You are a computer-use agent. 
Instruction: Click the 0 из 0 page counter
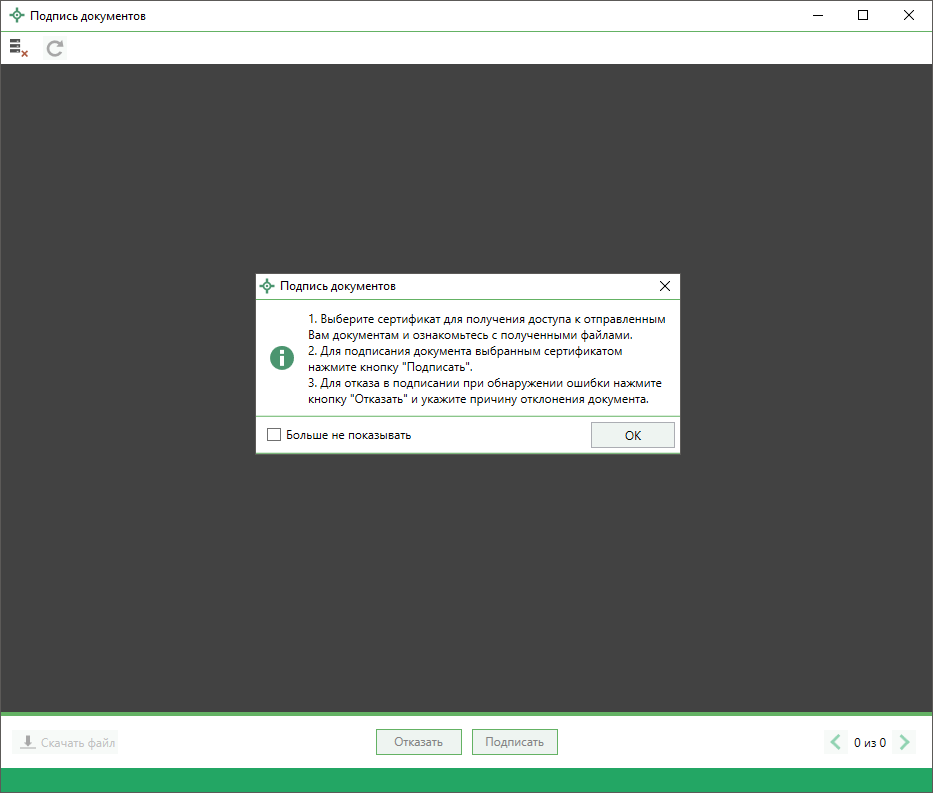point(869,743)
